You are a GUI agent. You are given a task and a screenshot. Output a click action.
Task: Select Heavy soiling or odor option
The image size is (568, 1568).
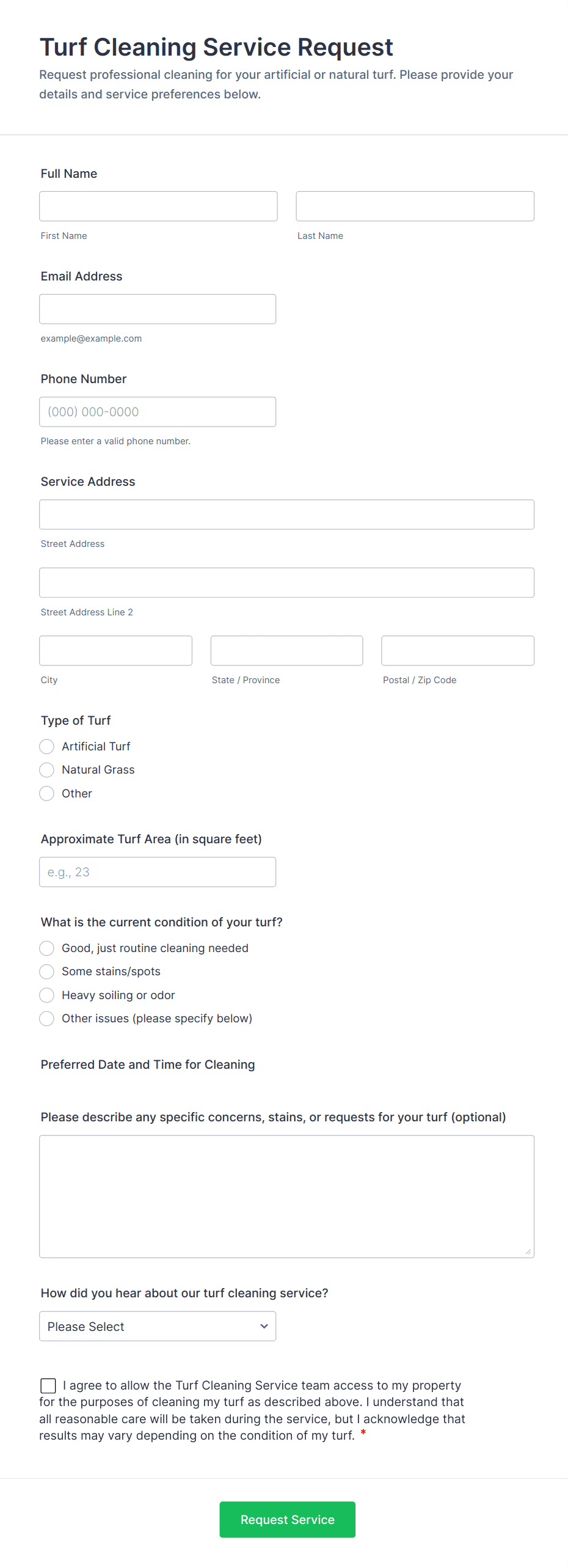click(47, 995)
